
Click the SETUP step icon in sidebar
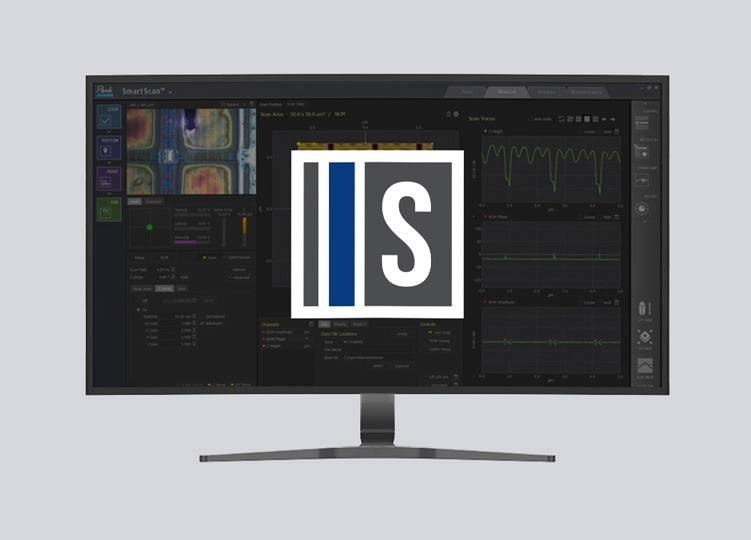point(110,118)
